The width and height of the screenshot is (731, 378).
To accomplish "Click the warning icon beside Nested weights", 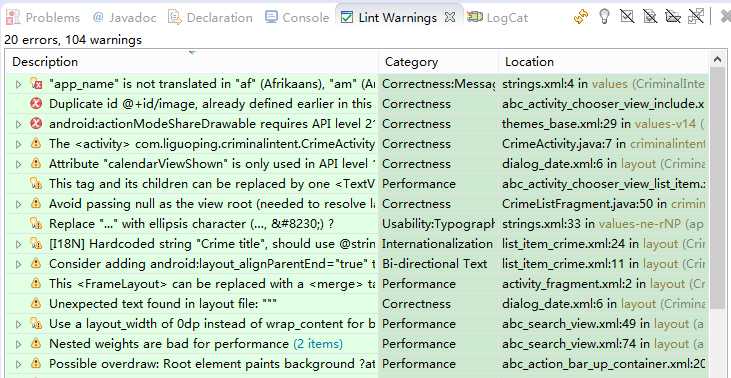I will click(x=36, y=344).
